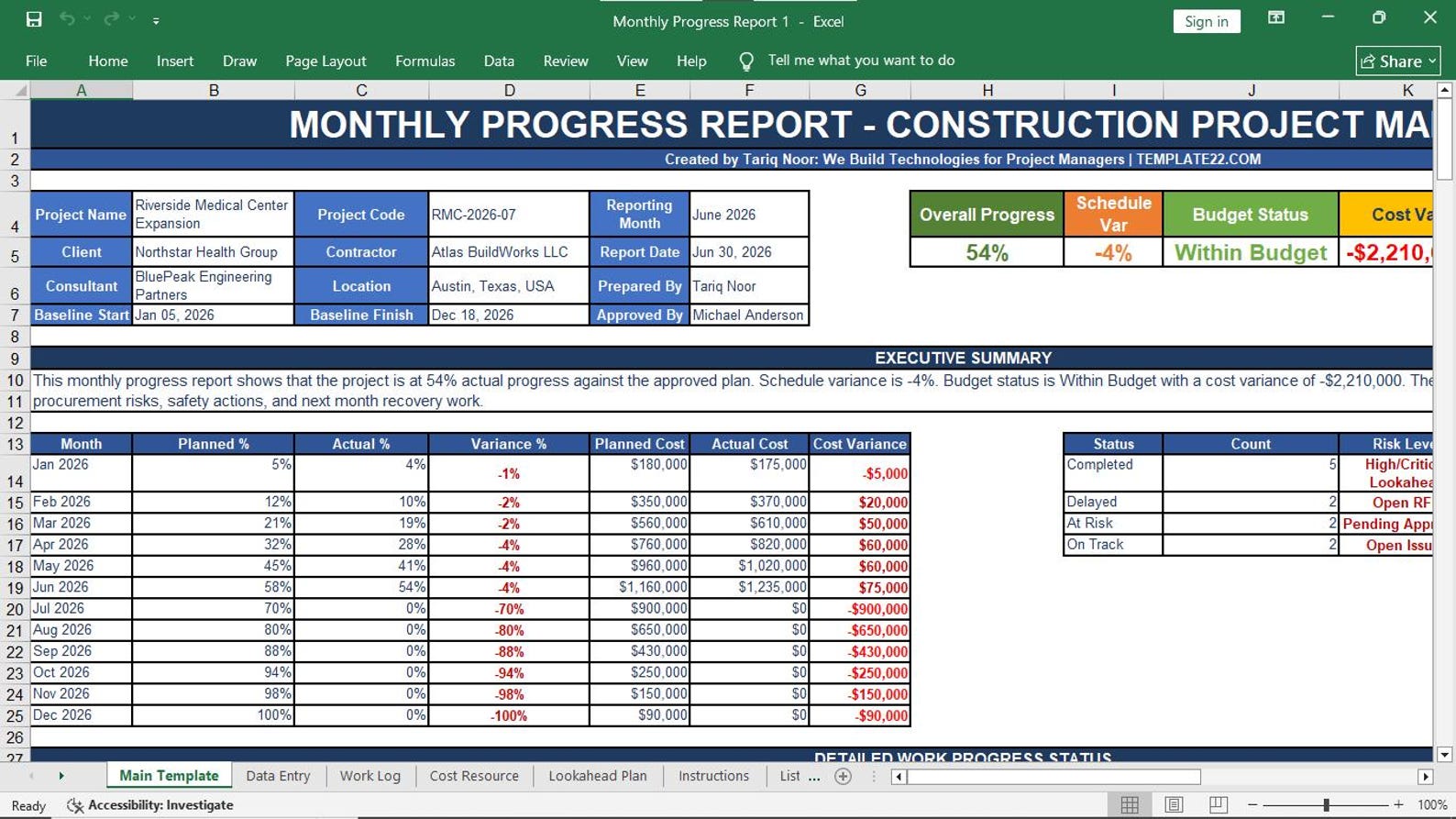Switch to the Insert ribbon tab
Viewport: 1456px width, 819px height.
pos(175,61)
